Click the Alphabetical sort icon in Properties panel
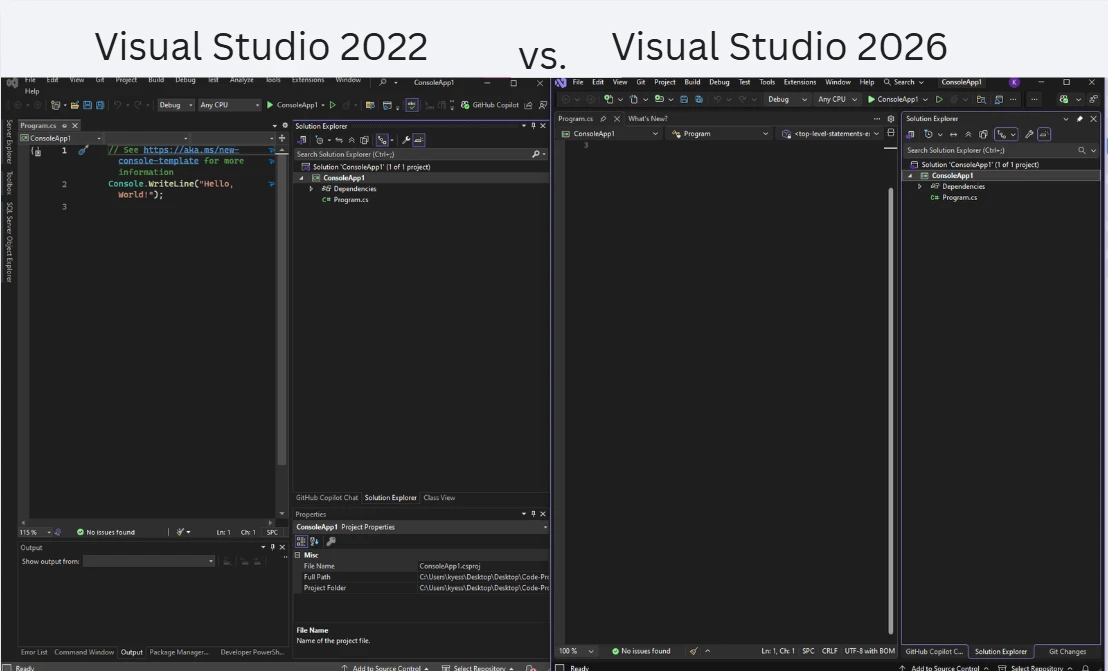 [315, 541]
